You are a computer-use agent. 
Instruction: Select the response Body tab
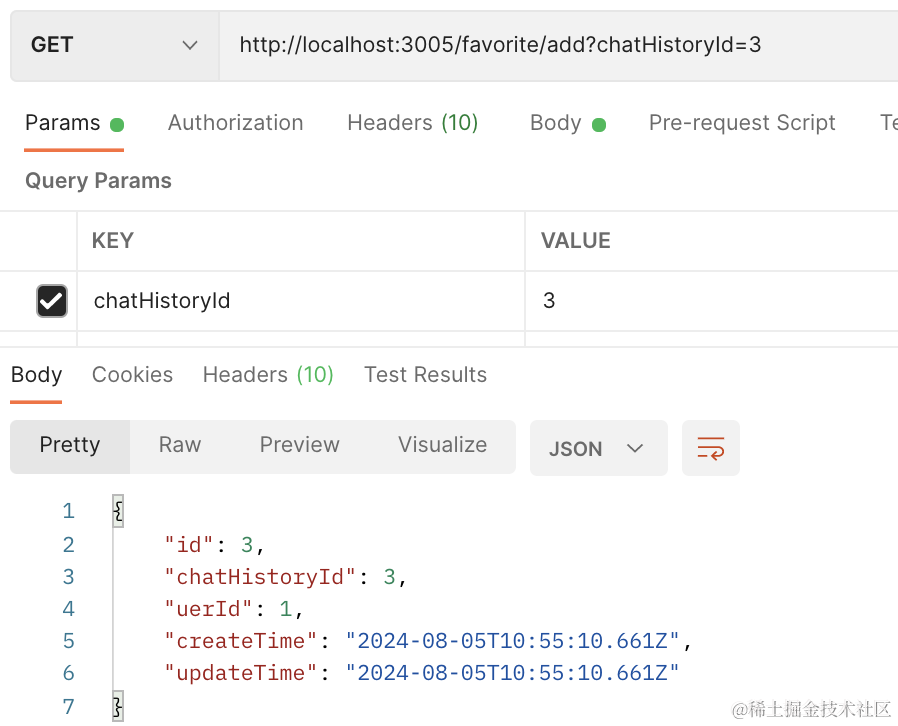[x=37, y=375]
